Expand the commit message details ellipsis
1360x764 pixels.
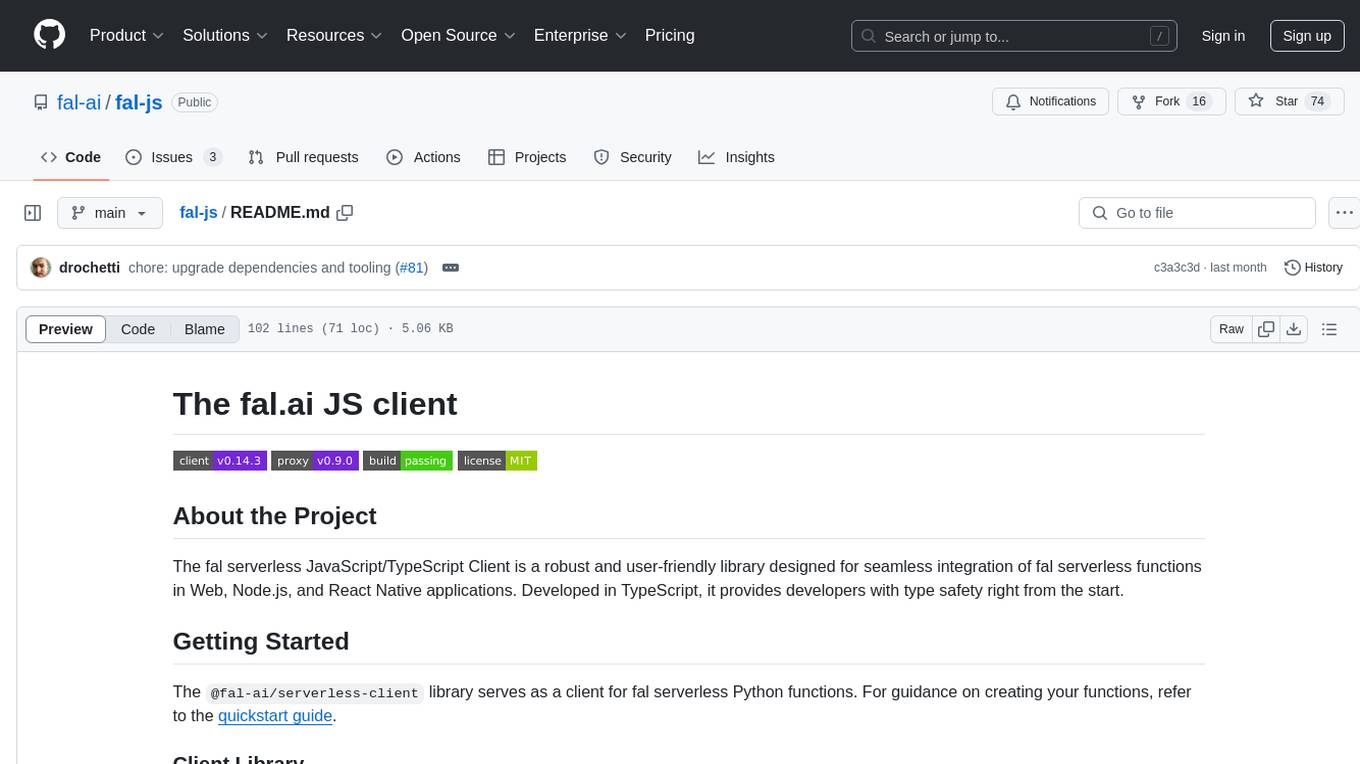(x=450, y=268)
